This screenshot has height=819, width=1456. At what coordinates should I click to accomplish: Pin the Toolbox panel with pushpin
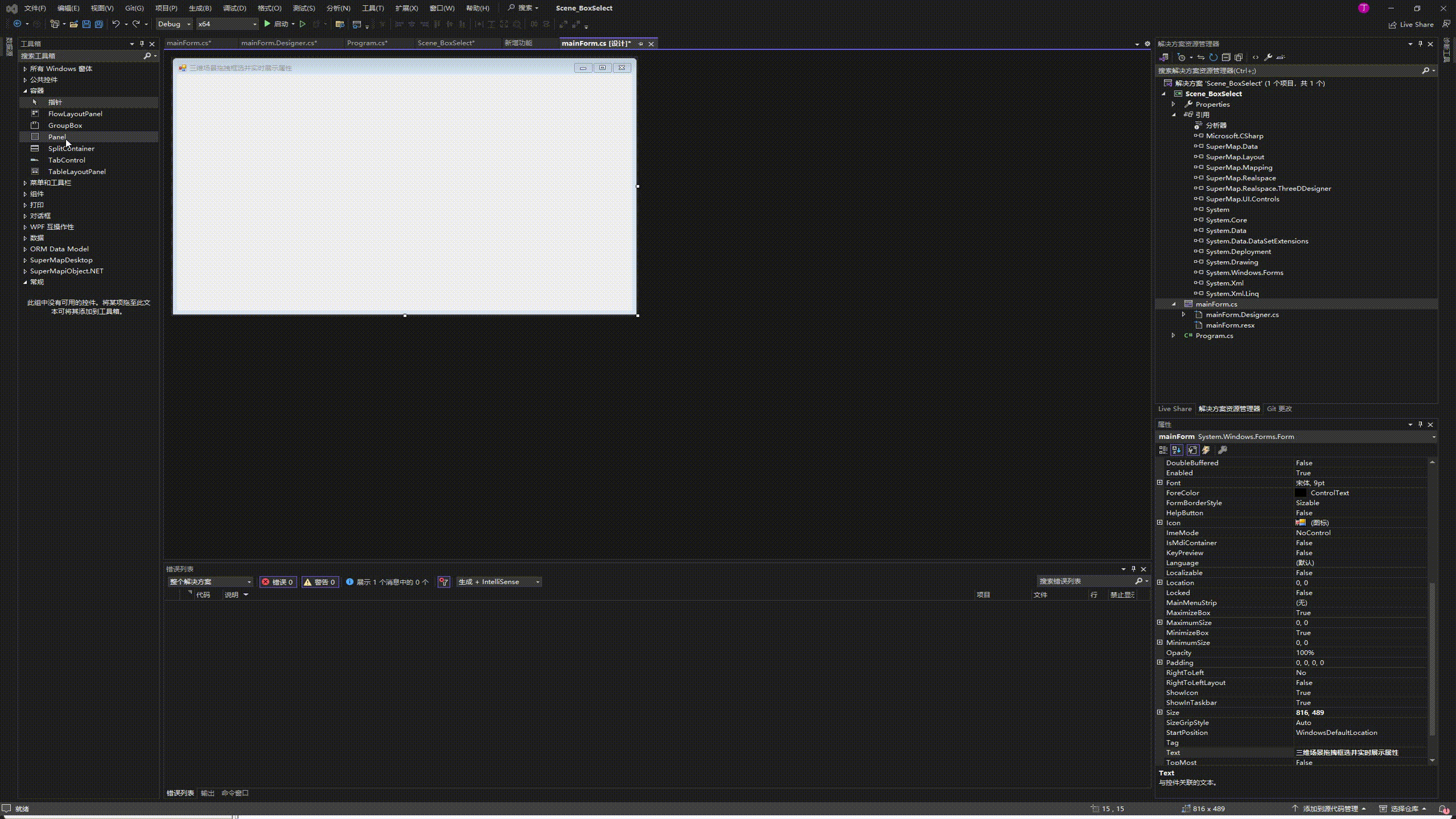tap(142, 44)
